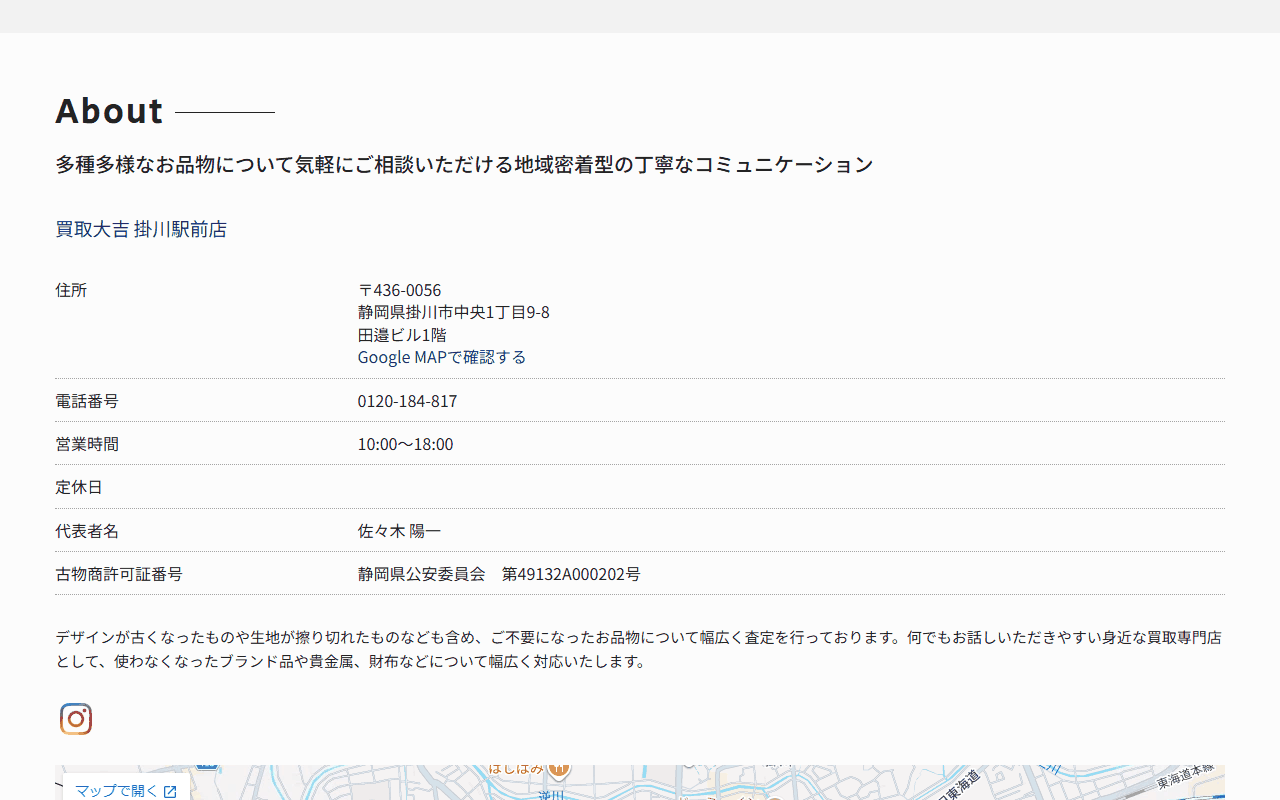
Task: Click the 営業時間 row label
Action: (87, 444)
